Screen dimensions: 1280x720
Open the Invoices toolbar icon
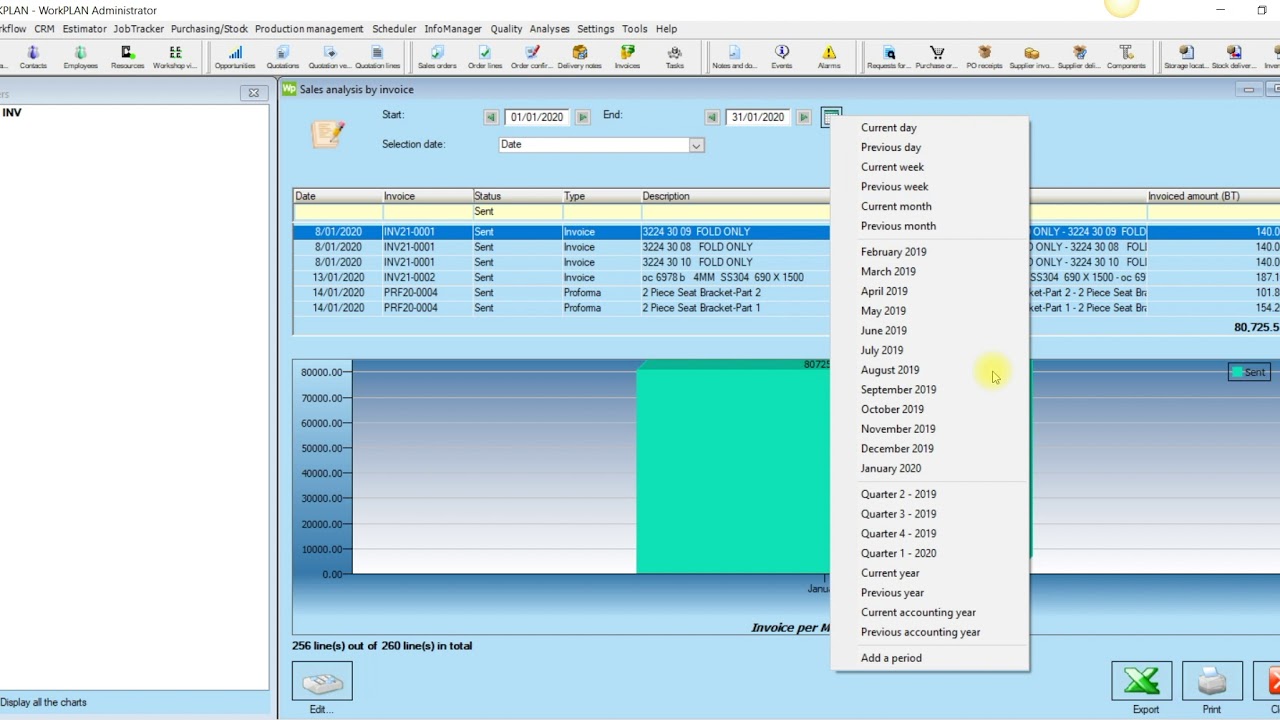[627, 57]
